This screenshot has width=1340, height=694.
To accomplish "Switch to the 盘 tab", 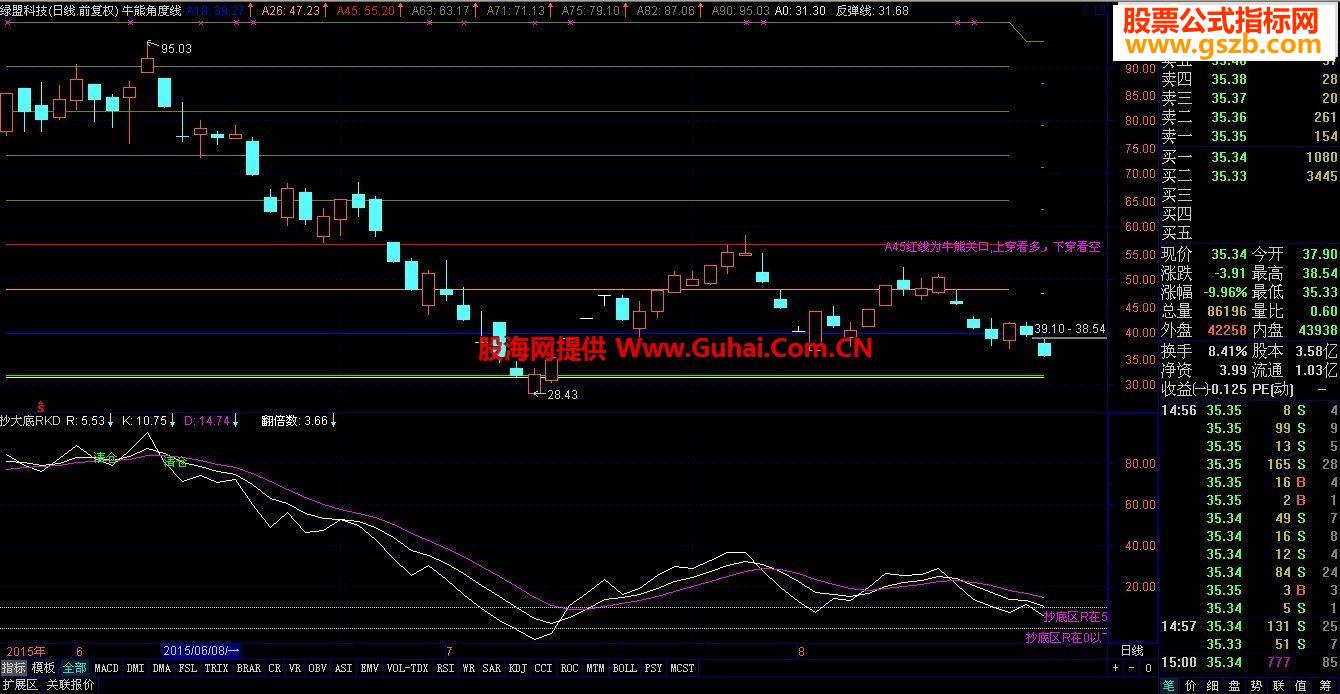I will 1234,685.
